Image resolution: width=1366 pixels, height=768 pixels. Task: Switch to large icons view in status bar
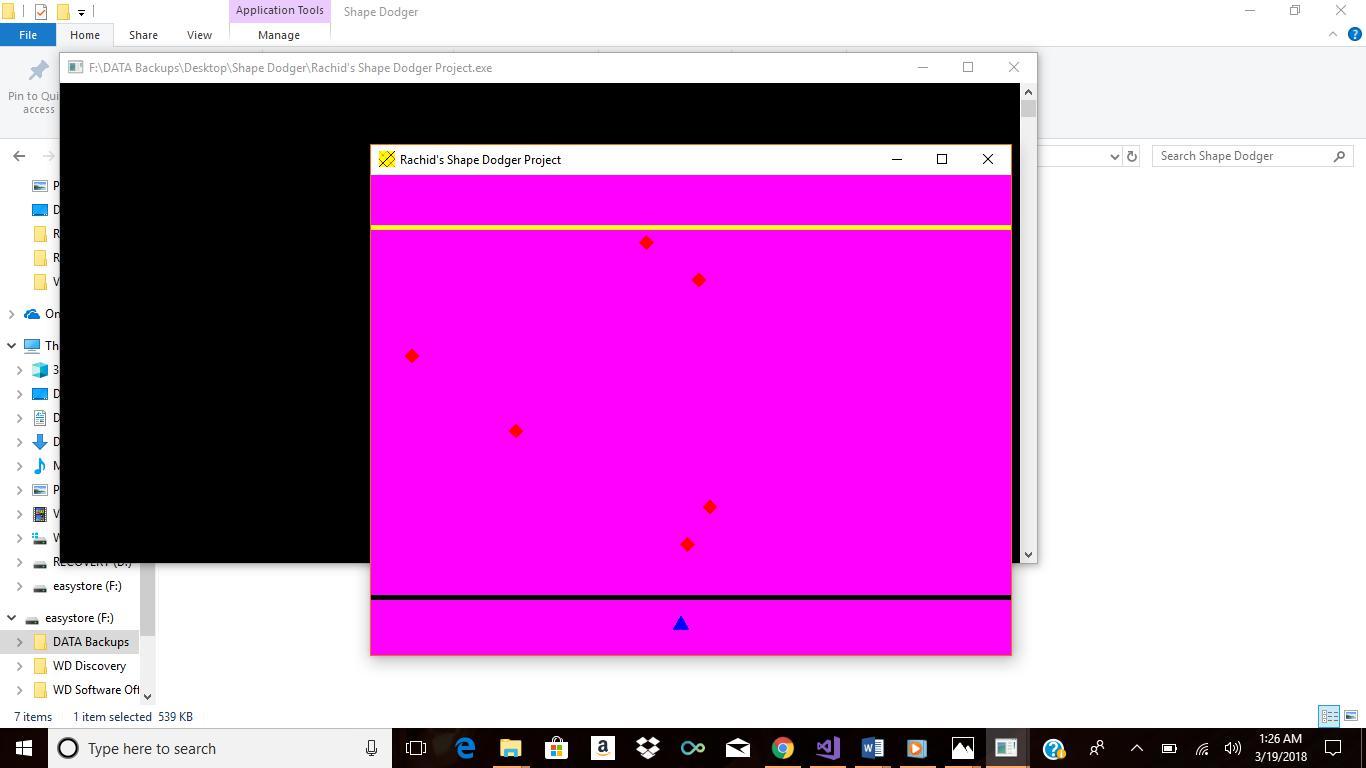[x=1350, y=716]
